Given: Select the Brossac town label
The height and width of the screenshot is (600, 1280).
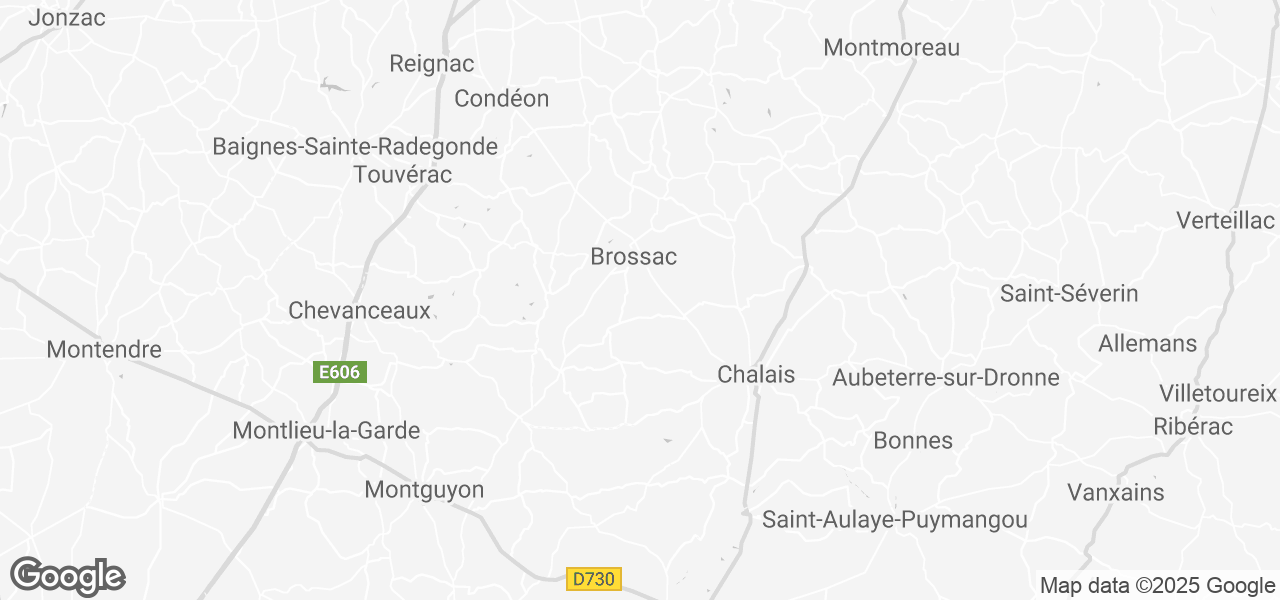Looking at the screenshot, I should (x=634, y=257).
